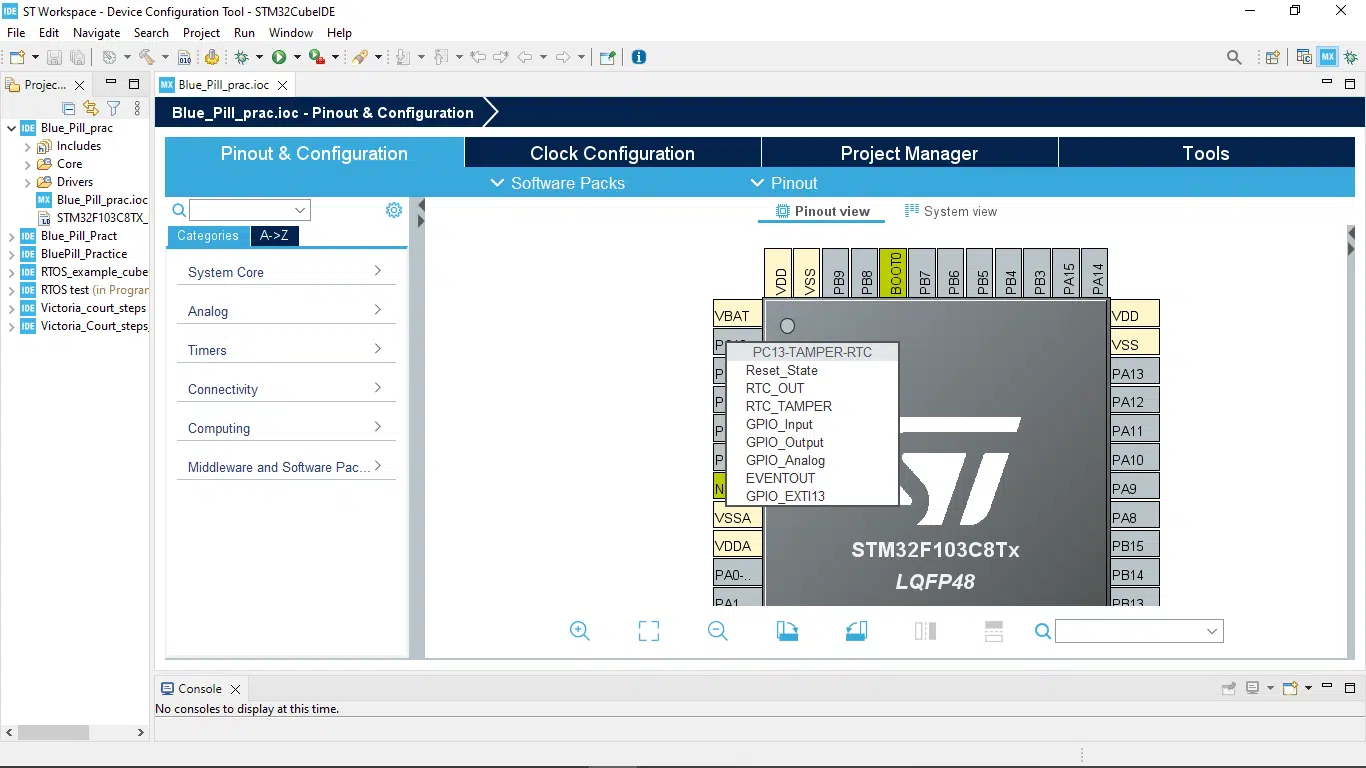This screenshot has width=1366, height=768.
Task: Expand the Software Packs dropdown
Action: 557,183
